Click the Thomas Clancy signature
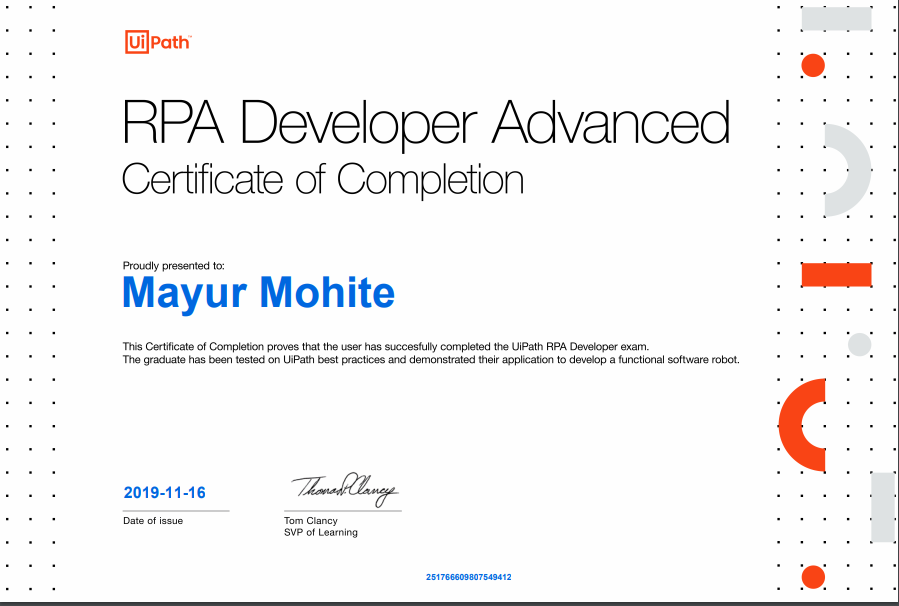This screenshot has width=899, height=606. tap(345, 490)
